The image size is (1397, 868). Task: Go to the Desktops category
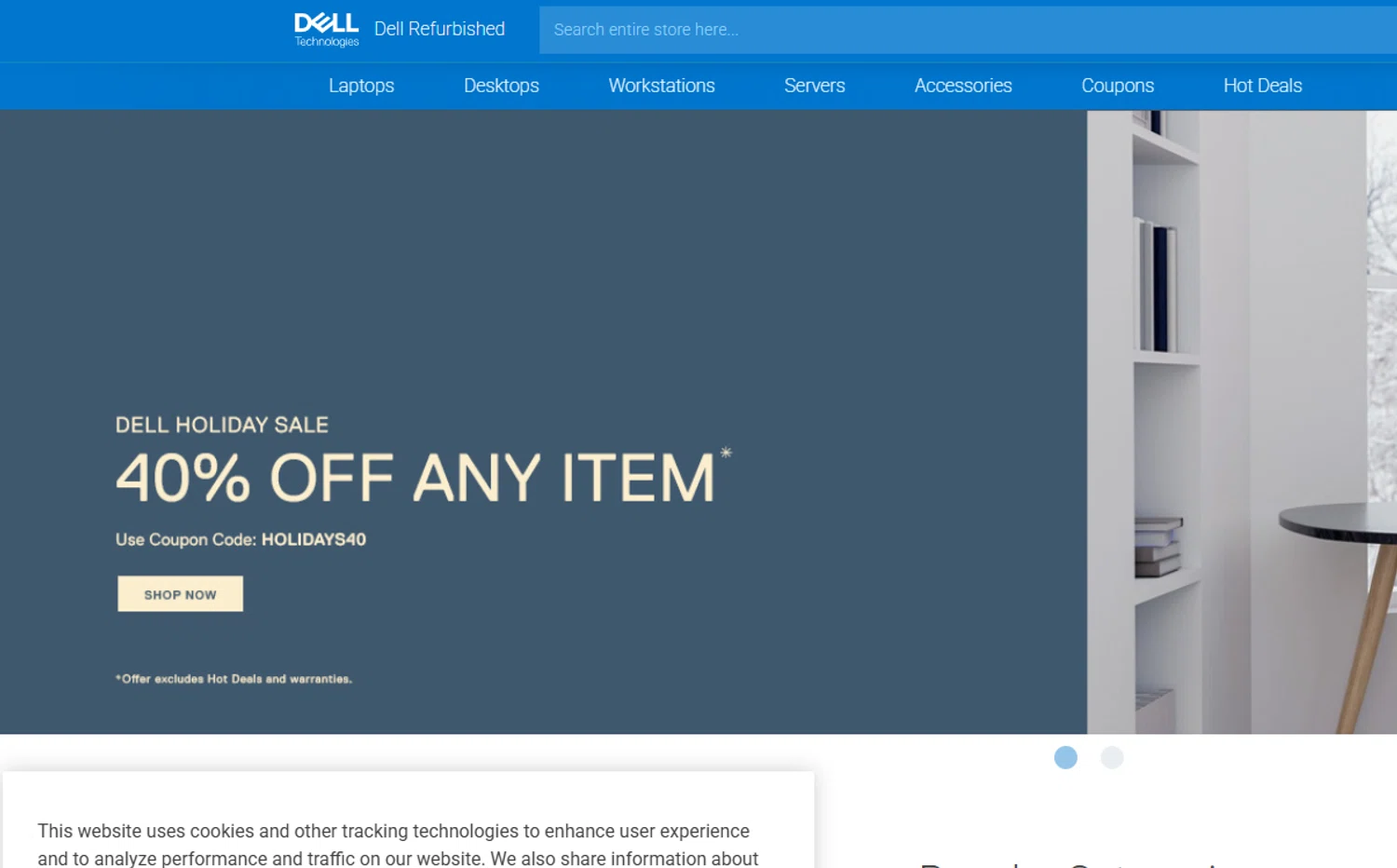click(501, 86)
